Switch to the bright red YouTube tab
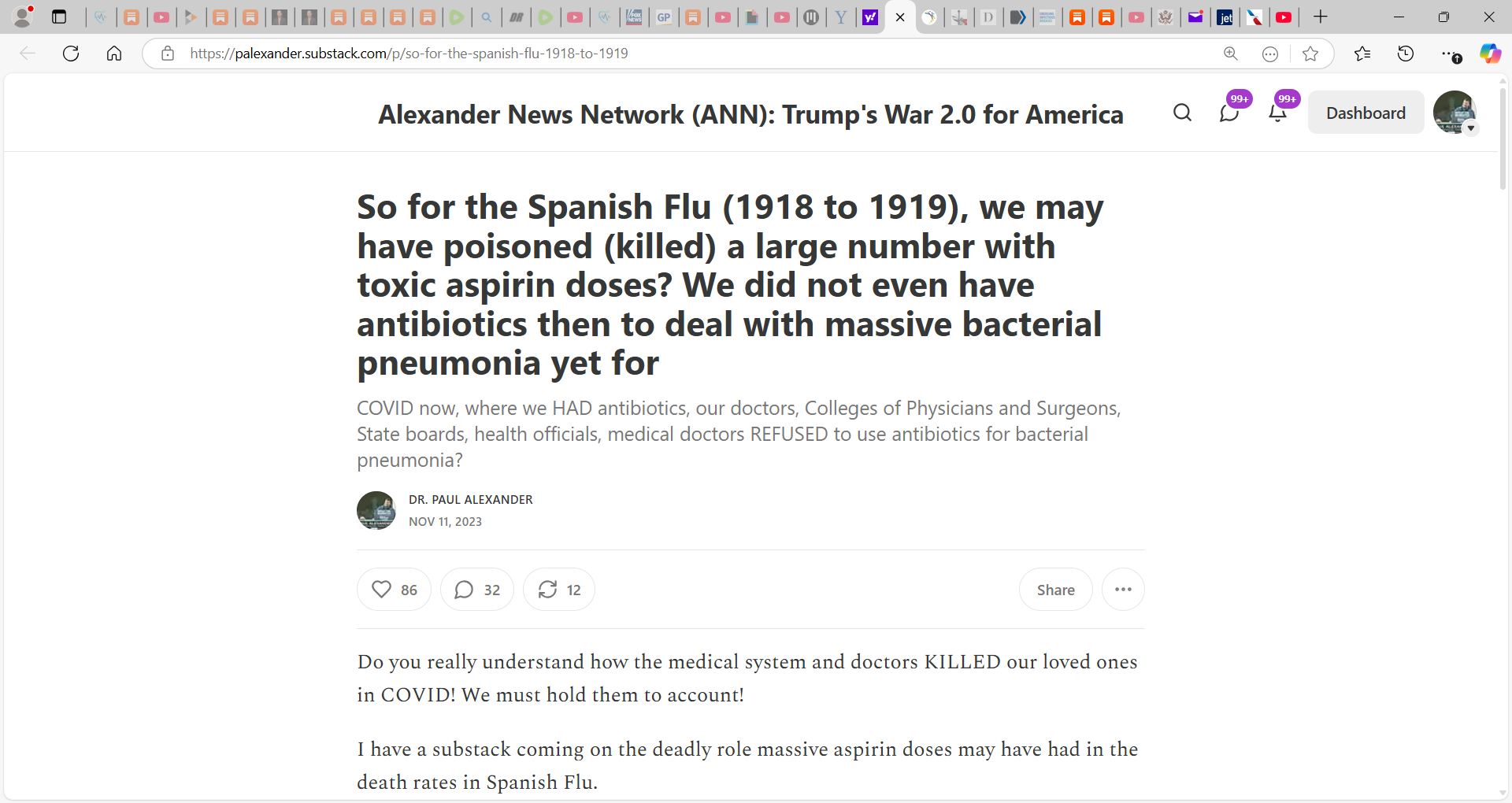This screenshot has width=1512, height=803. (x=1284, y=17)
